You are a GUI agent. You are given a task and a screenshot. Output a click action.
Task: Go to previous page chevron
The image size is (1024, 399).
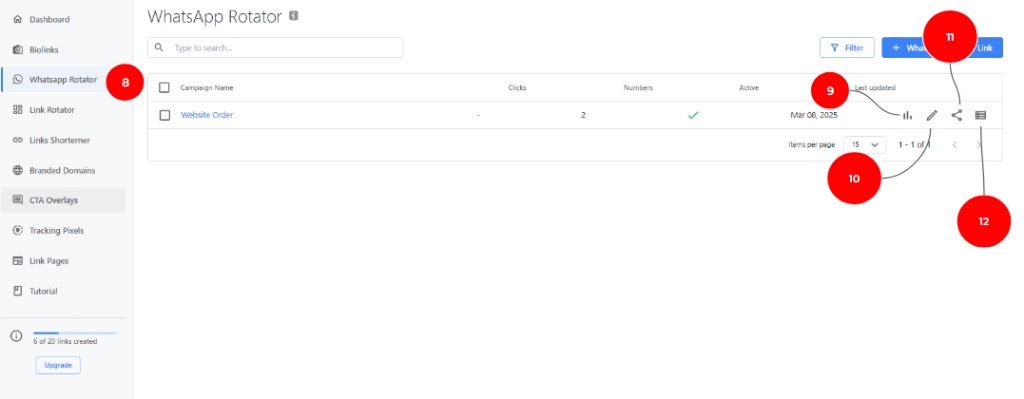(954, 144)
